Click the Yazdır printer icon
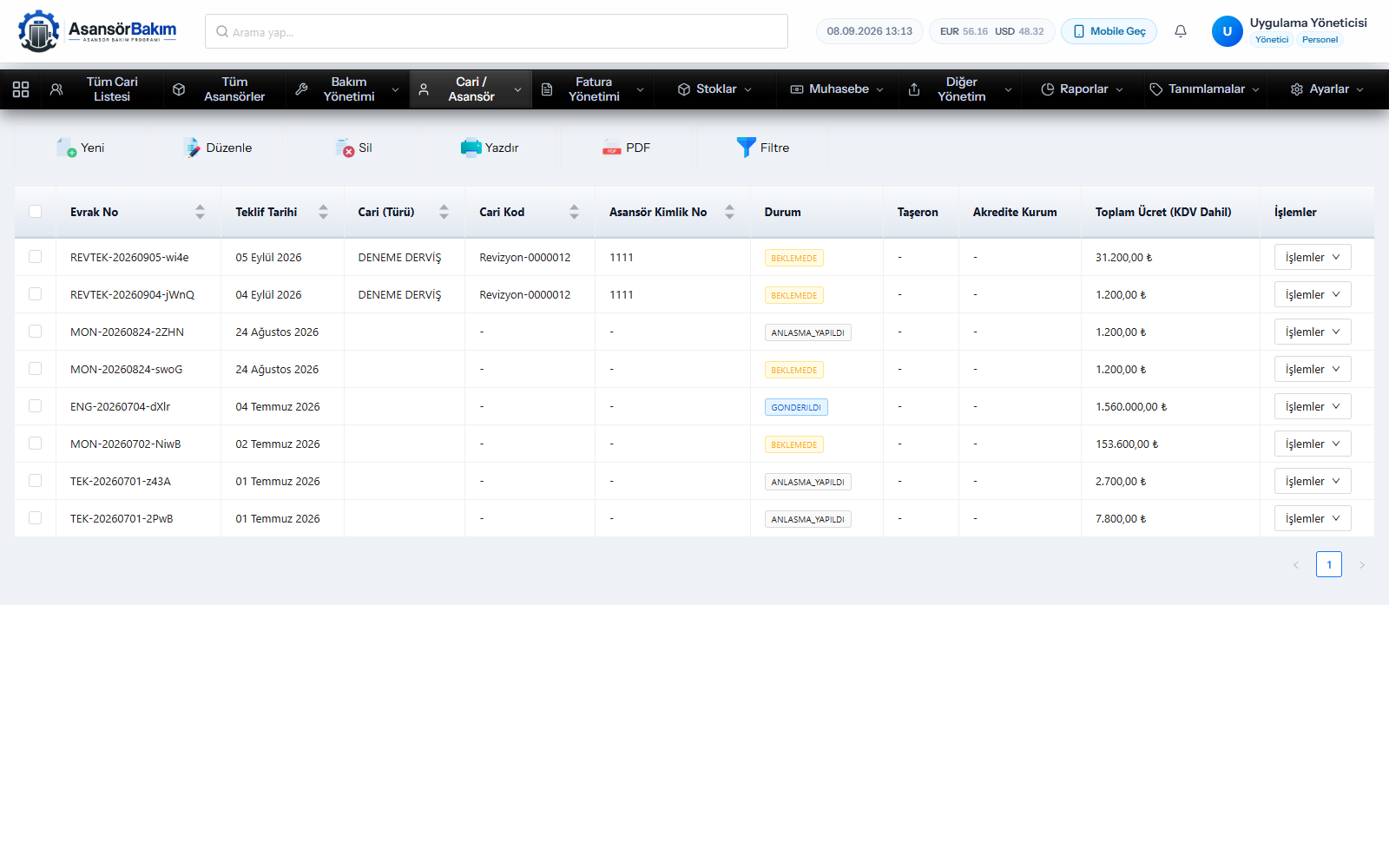The image size is (1389, 868). [471, 148]
